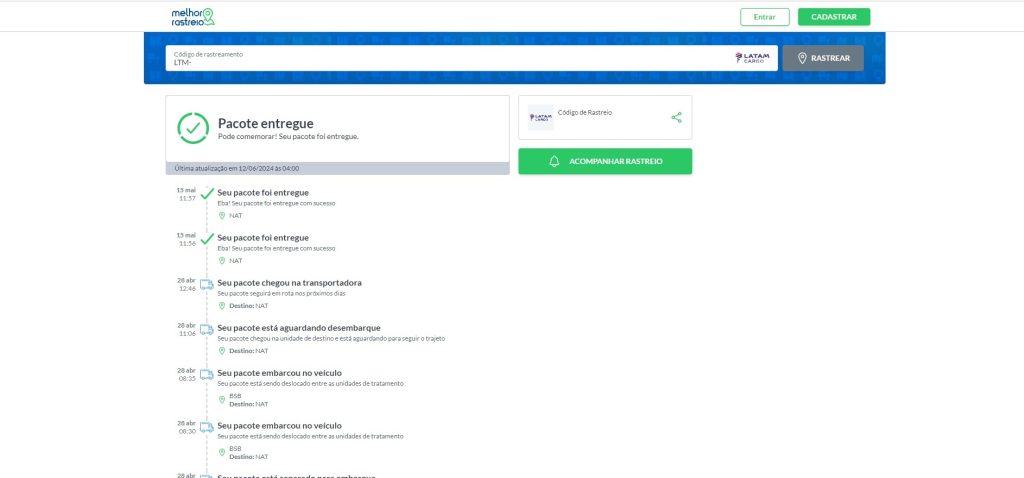Screen dimensions: 1024x478
Task: Click the 'Última atualização em 12/06/2024' bar
Action: pyautogui.click(x=338, y=168)
